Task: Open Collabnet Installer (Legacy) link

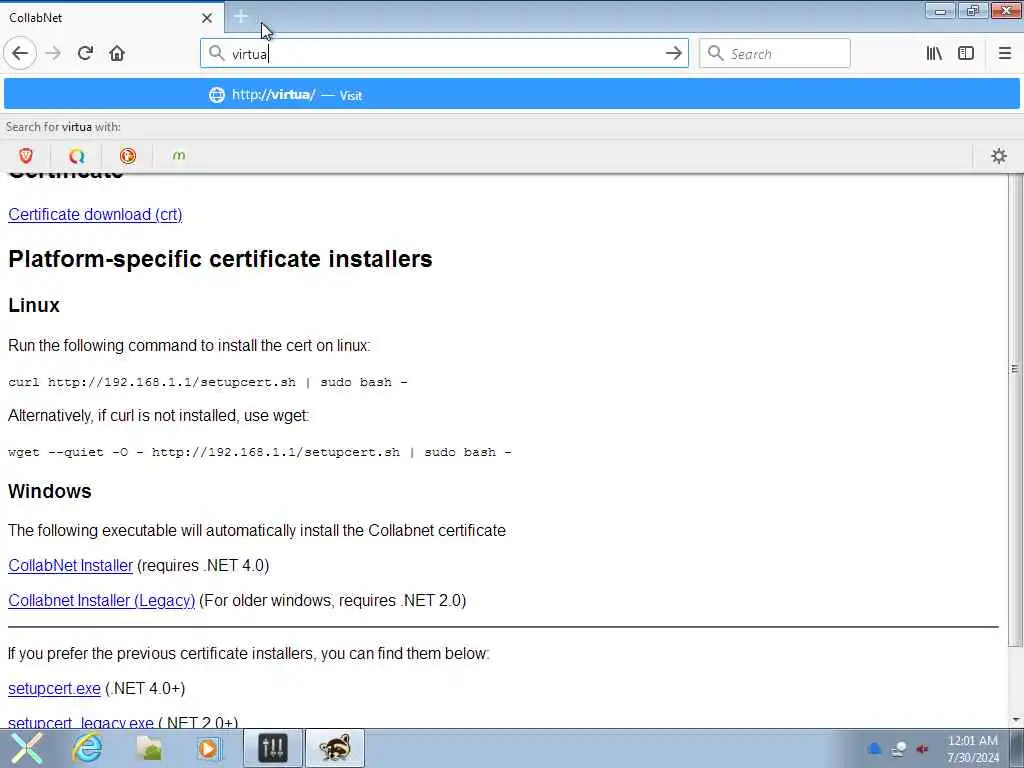Action: coord(101,600)
